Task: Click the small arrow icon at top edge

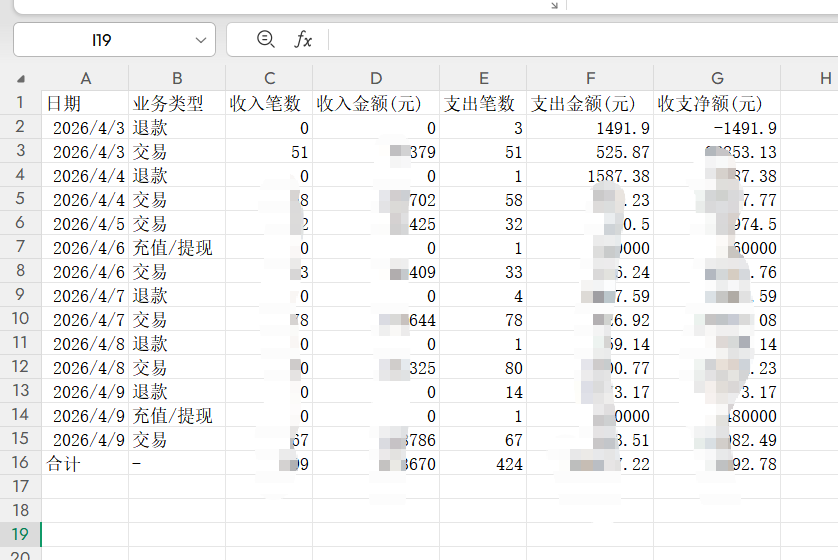Action: 555,5
